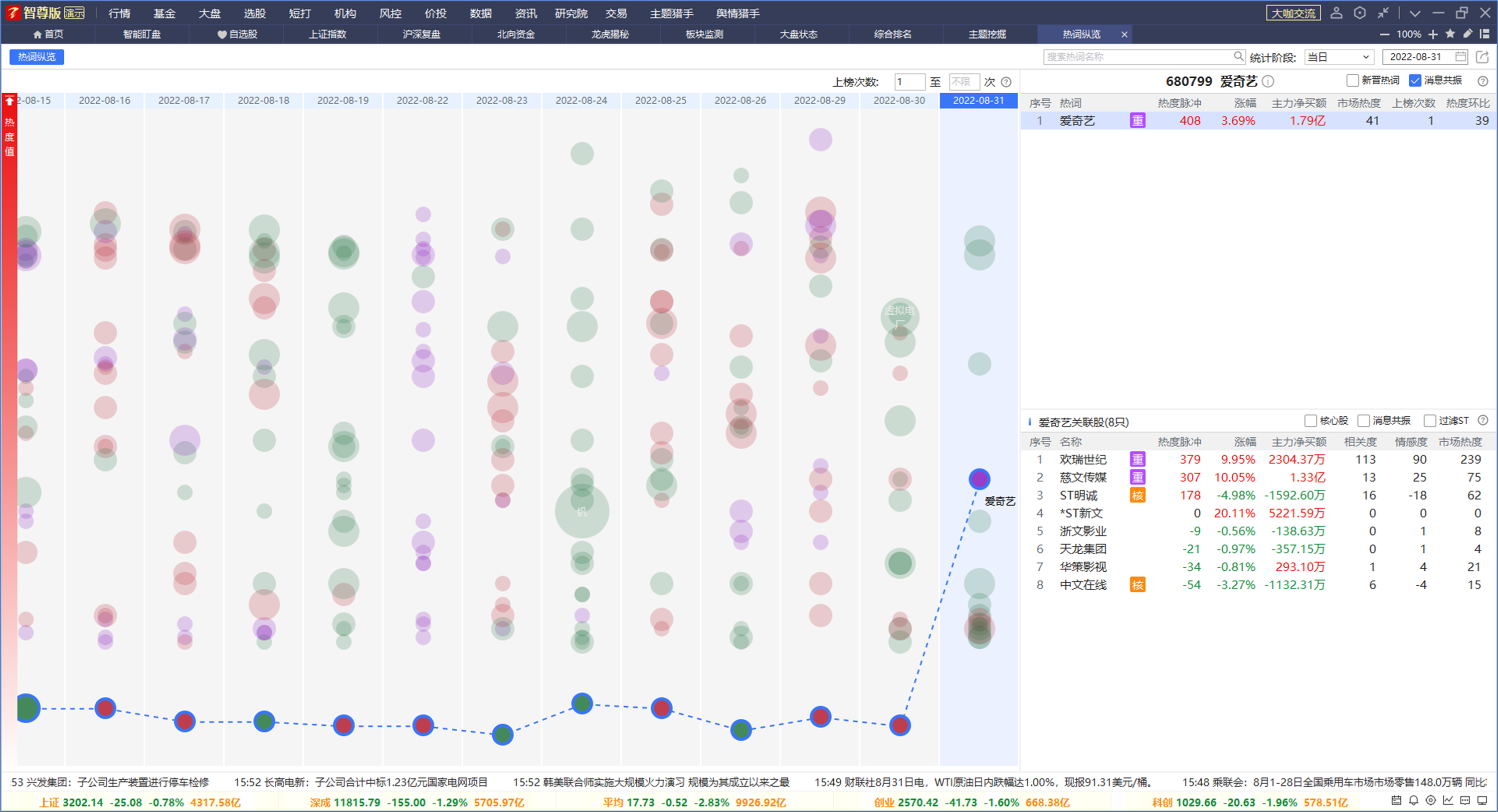The height and width of the screenshot is (812, 1498).
Task: Open the 舆情猎手 menu
Action: [738, 13]
